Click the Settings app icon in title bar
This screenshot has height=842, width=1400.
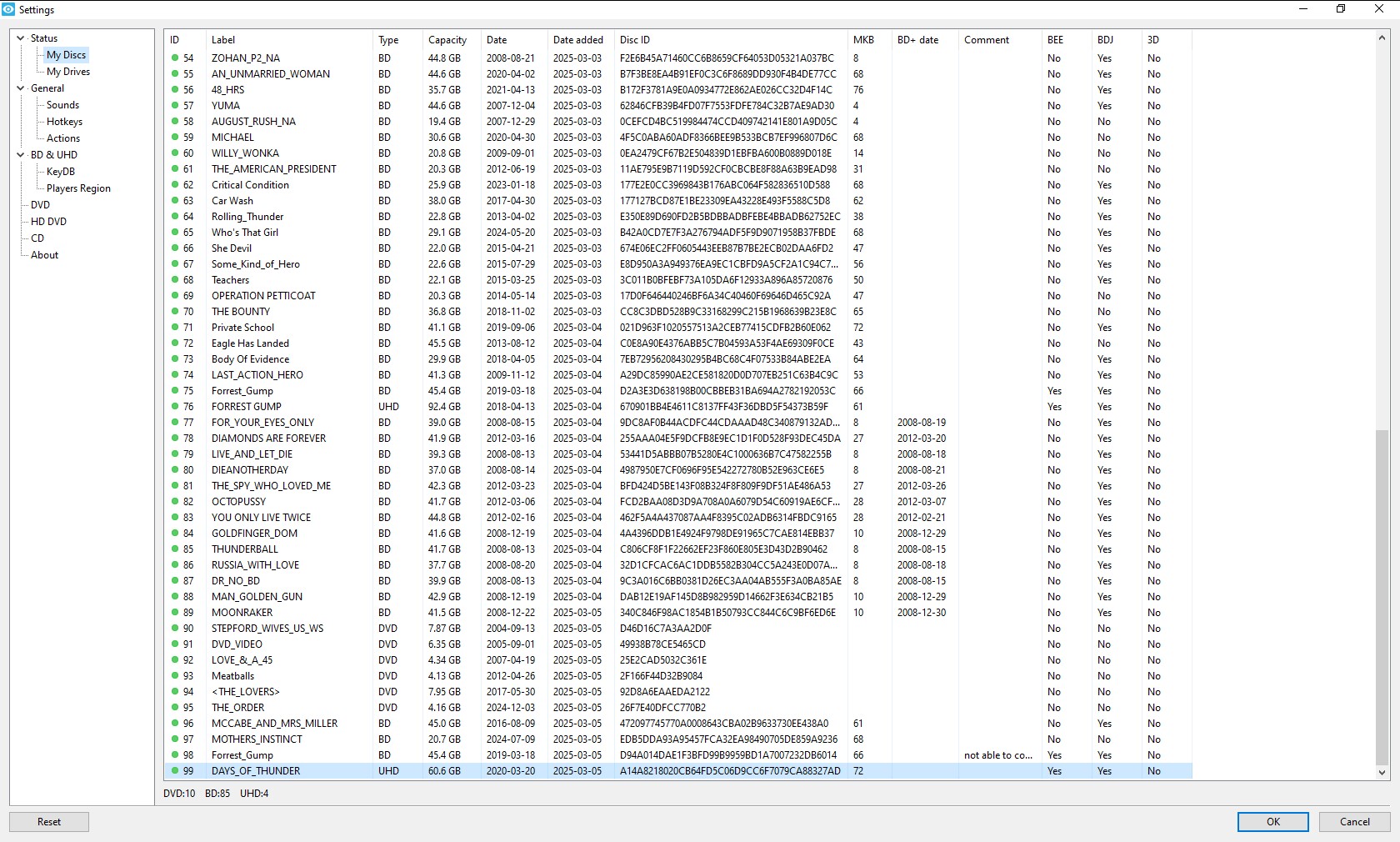8,9
